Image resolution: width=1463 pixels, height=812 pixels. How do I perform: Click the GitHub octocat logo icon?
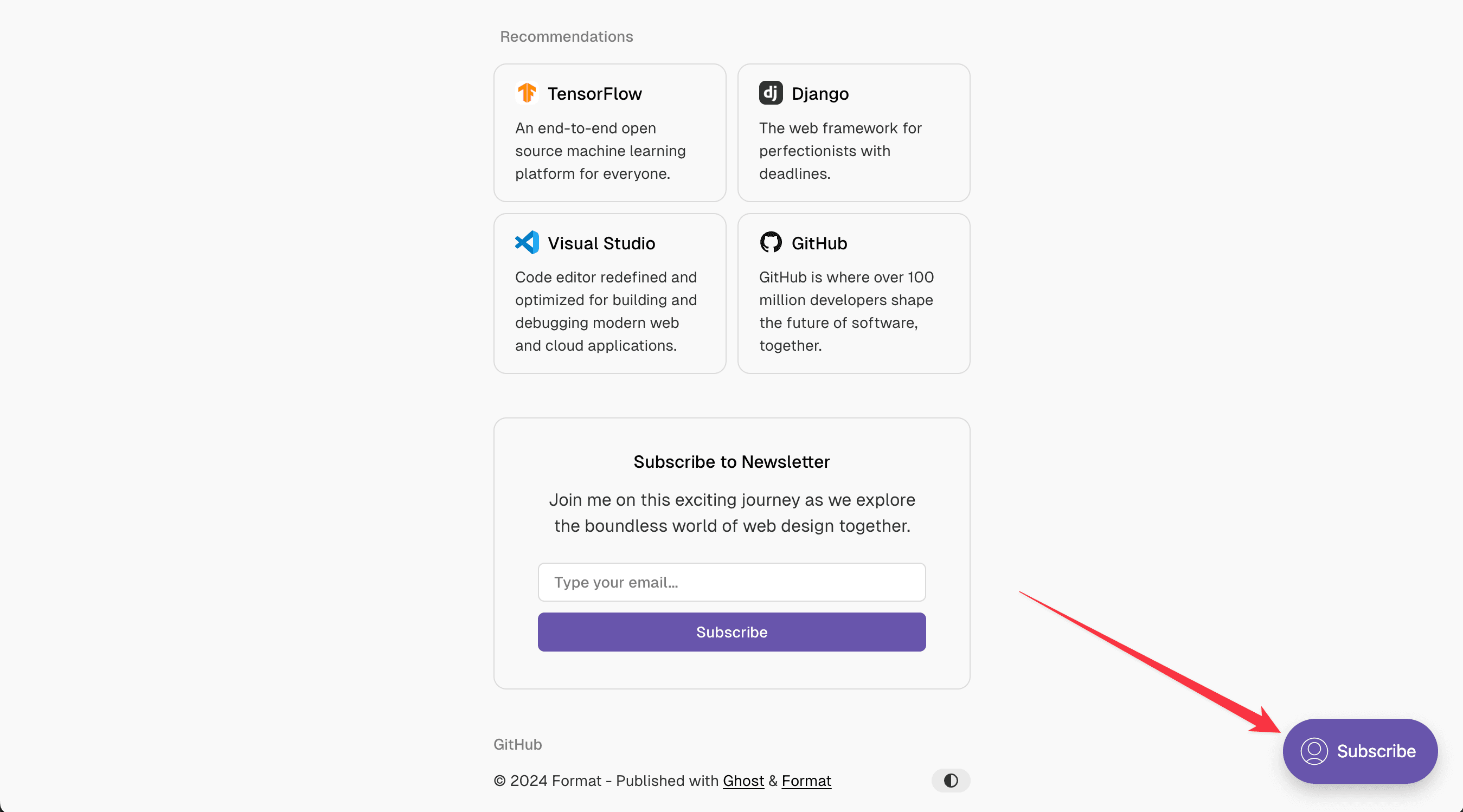coord(771,242)
